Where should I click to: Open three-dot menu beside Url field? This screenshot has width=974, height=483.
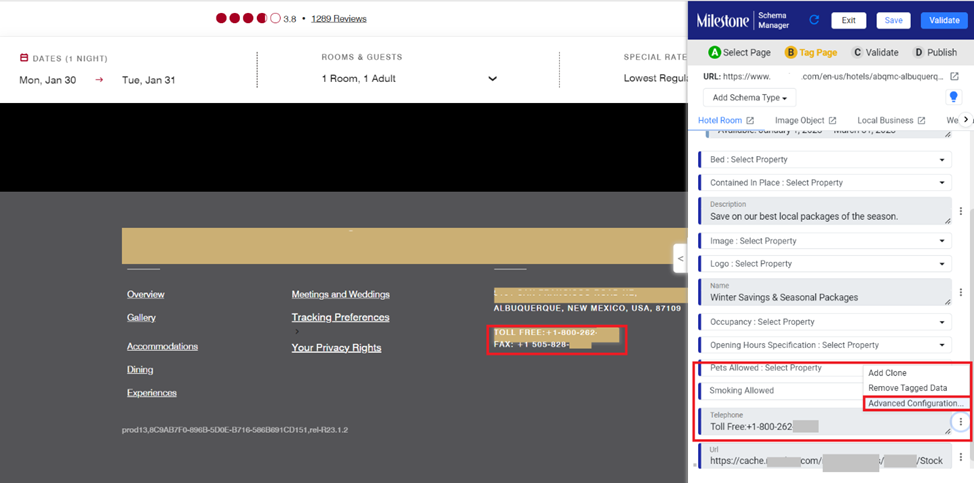tap(961, 456)
